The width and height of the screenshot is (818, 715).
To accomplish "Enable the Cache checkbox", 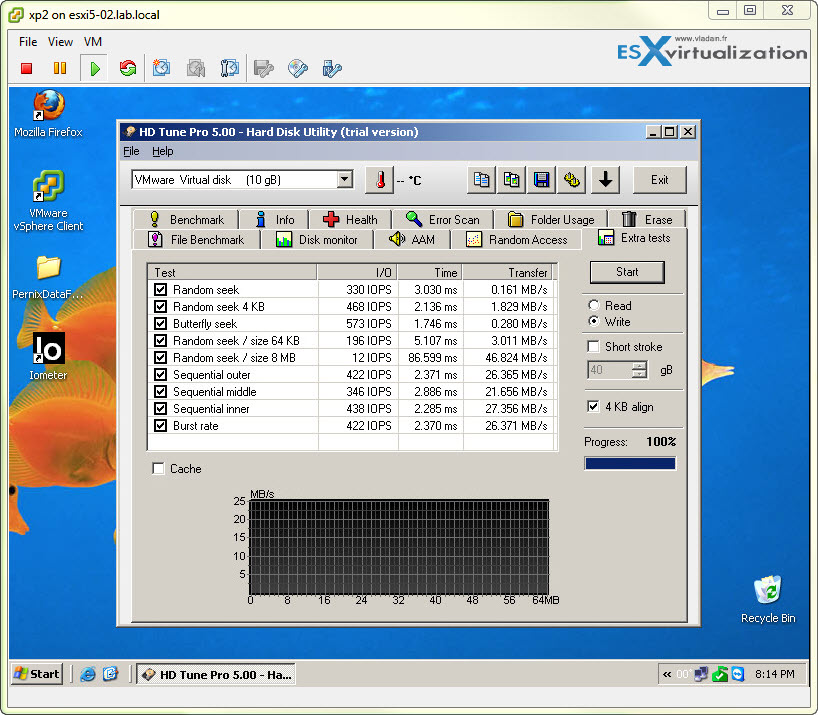I will [x=159, y=468].
